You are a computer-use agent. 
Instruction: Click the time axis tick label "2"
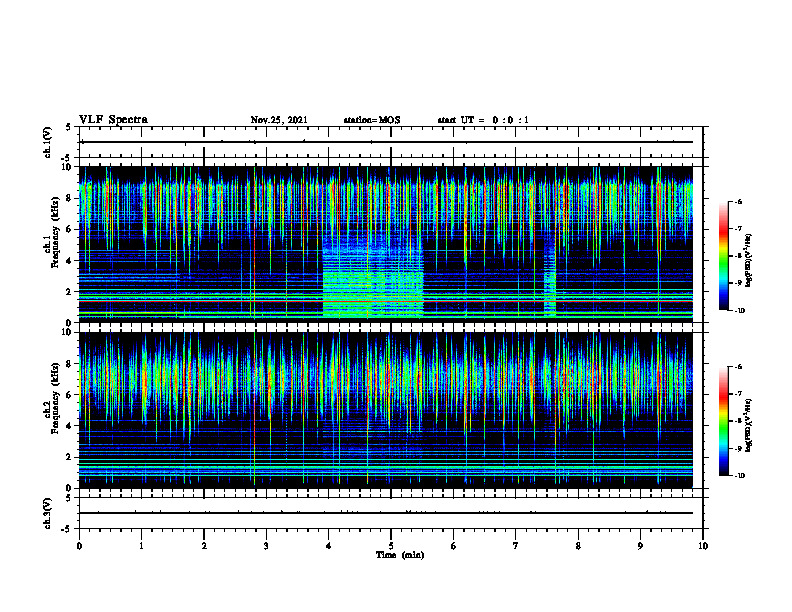(x=204, y=546)
